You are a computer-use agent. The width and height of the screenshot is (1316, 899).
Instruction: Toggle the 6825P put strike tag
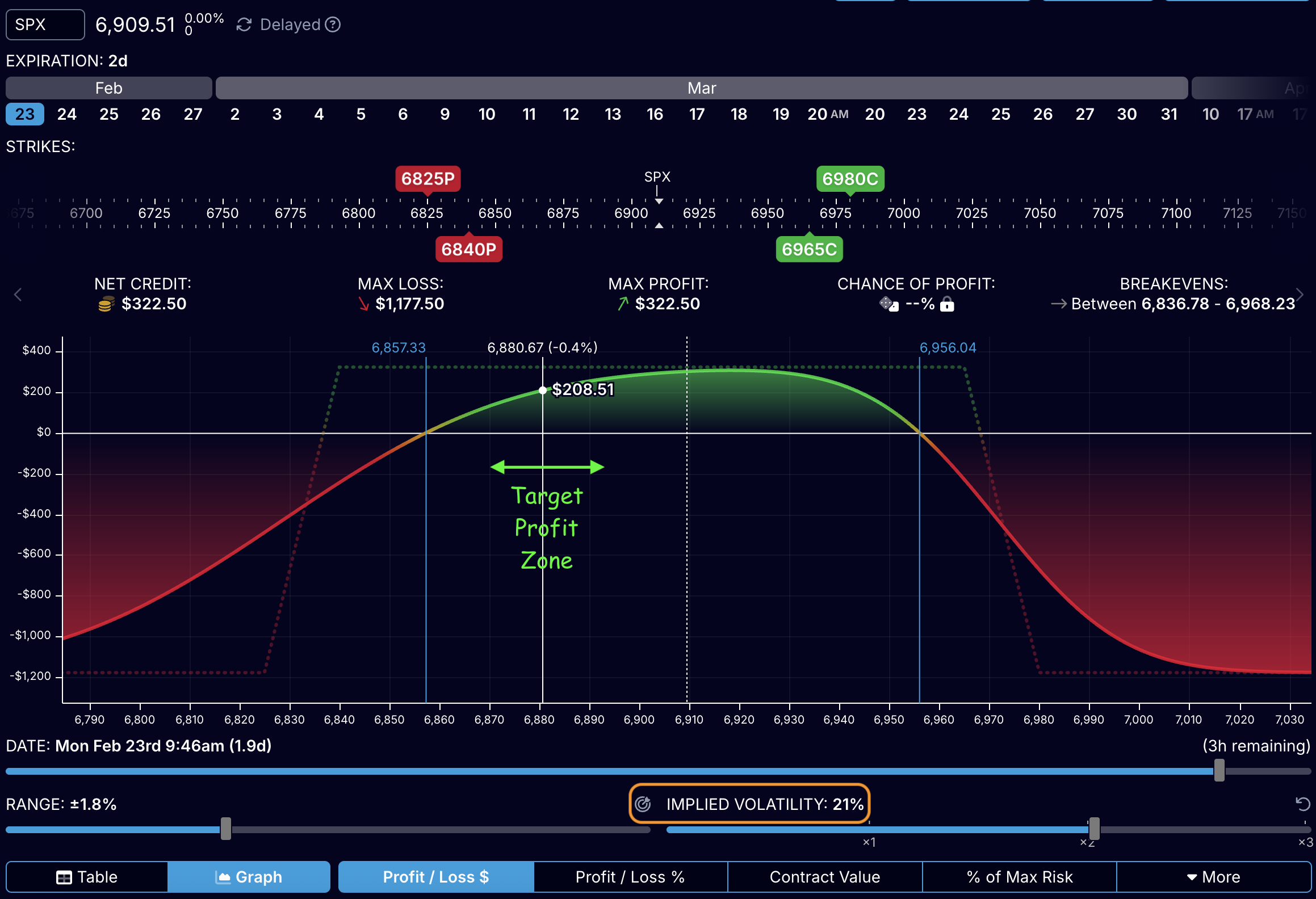(x=428, y=179)
